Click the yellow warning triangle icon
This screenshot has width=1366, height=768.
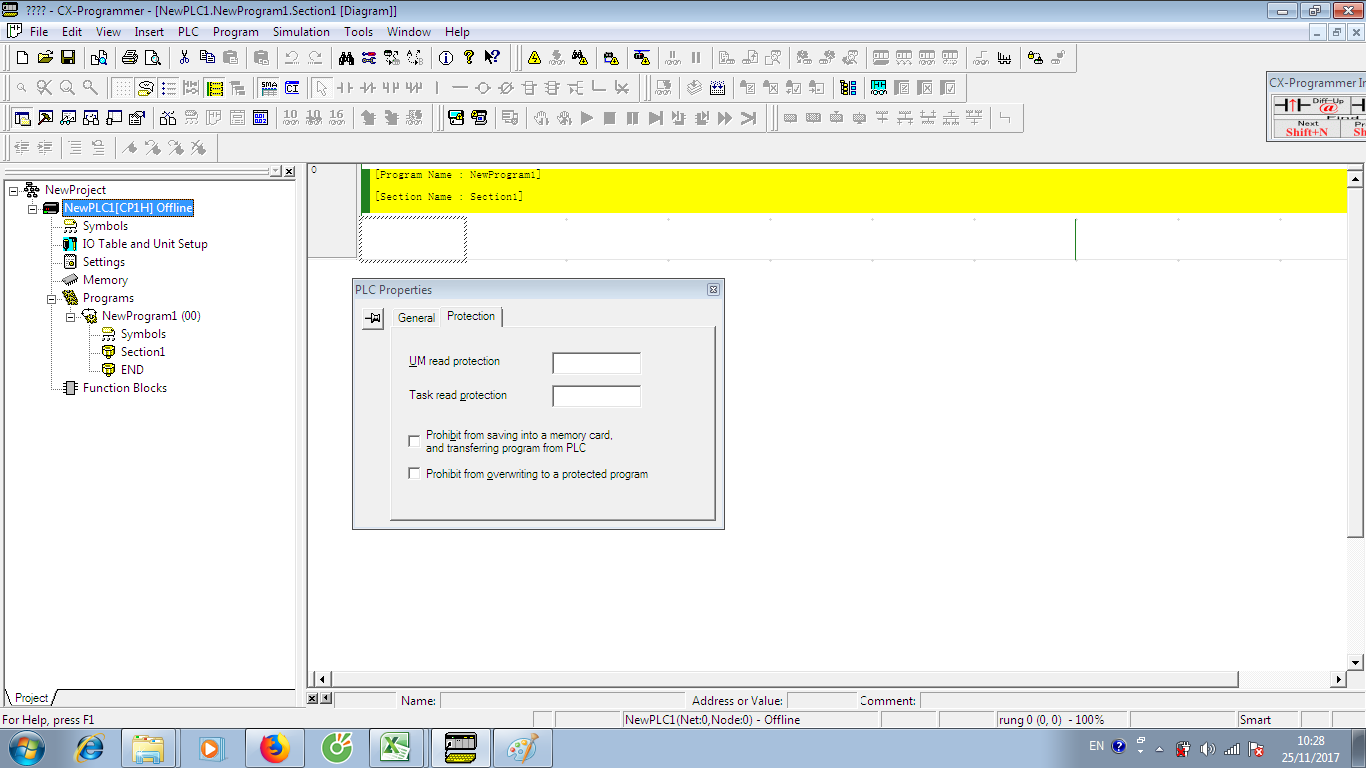point(534,58)
